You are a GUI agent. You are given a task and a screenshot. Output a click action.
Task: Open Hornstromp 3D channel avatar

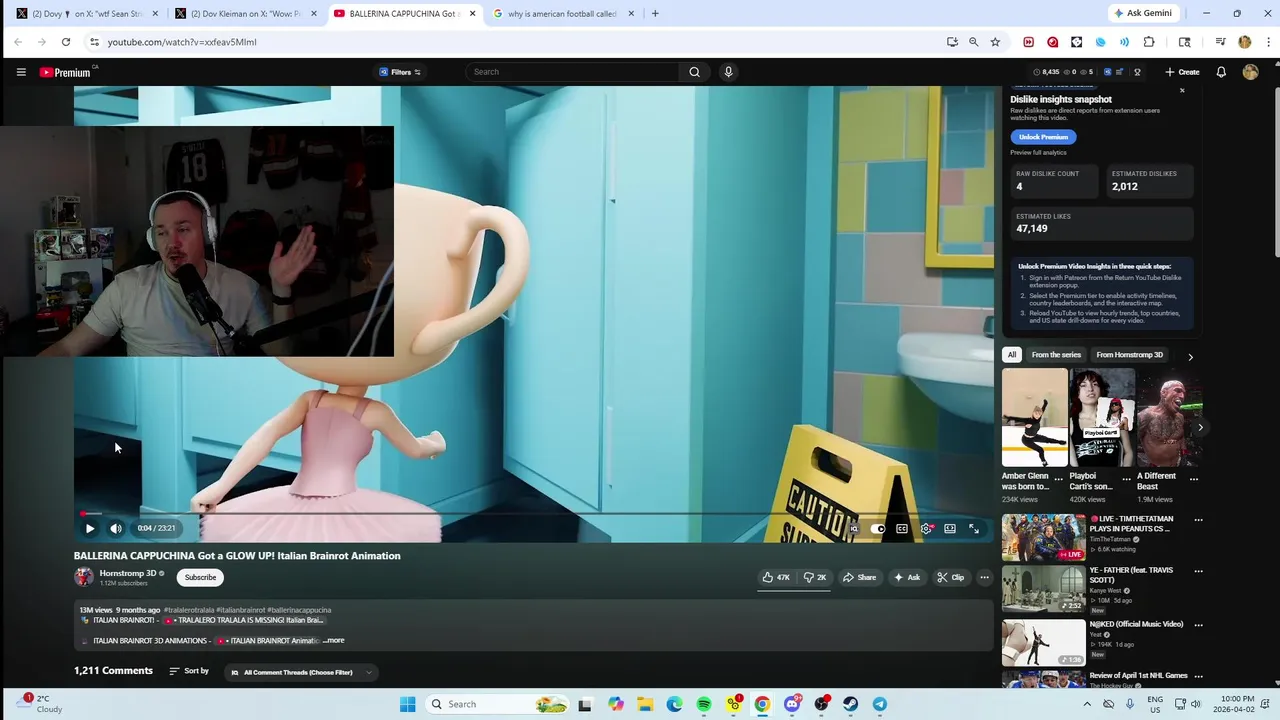[84, 577]
